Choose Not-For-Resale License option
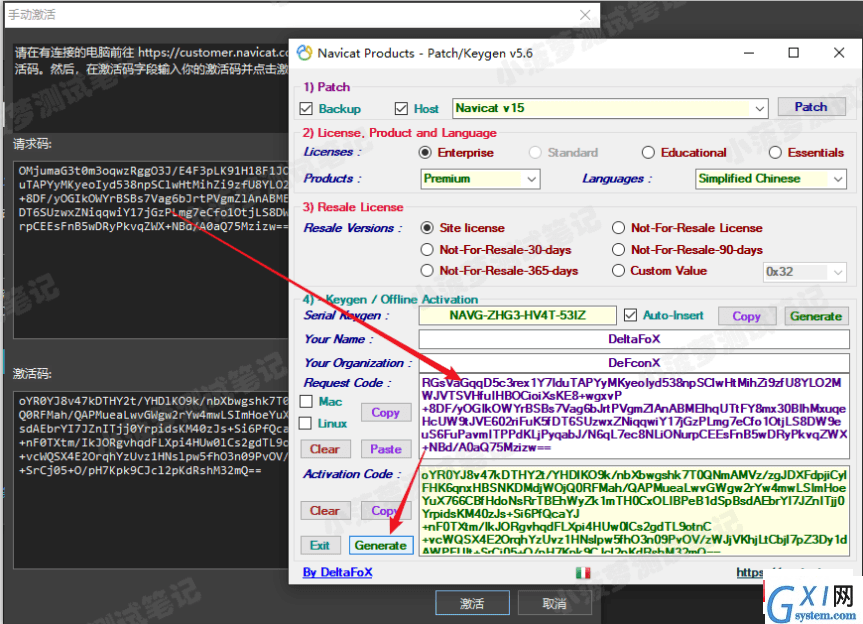Viewport: 863px width, 624px height. pos(619,228)
